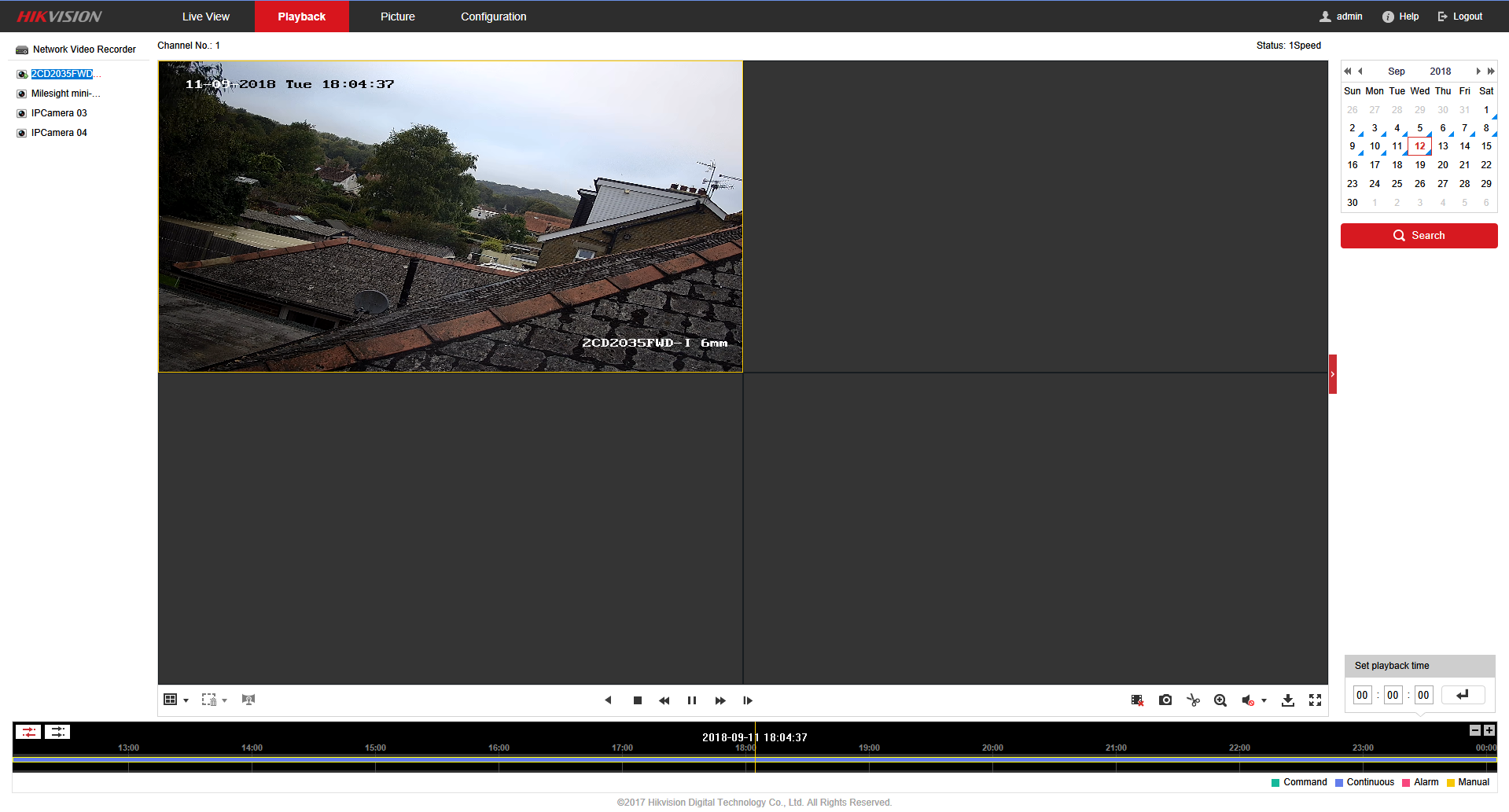This screenshot has height=812, width=1509.
Task: Enter full screen playback mode
Action: [x=1315, y=700]
